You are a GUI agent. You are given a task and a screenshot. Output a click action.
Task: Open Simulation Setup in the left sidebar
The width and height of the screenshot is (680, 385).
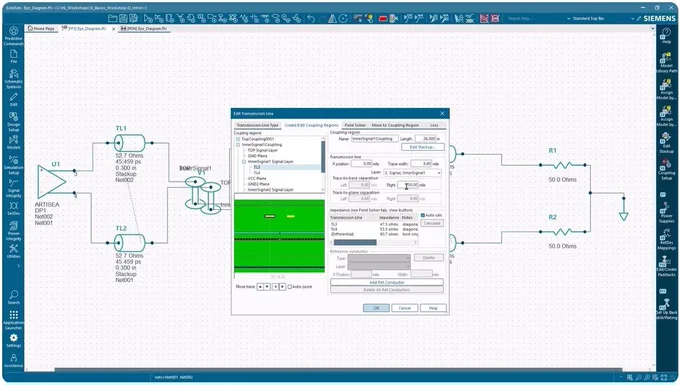tap(13, 165)
